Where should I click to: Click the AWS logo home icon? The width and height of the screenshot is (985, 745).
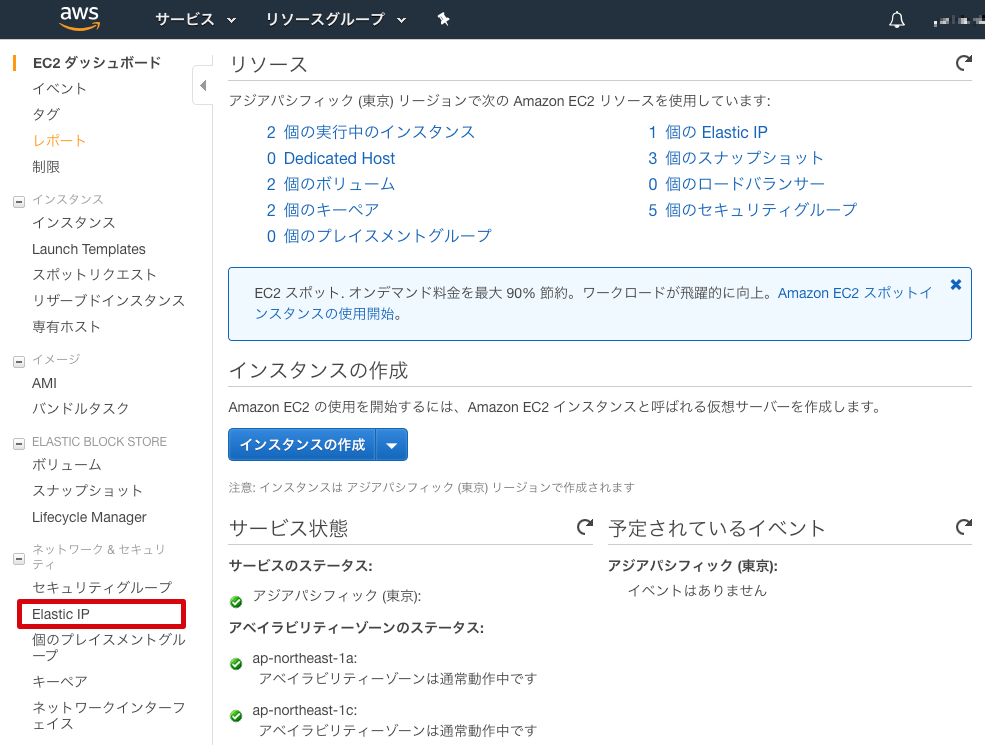coord(80,19)
